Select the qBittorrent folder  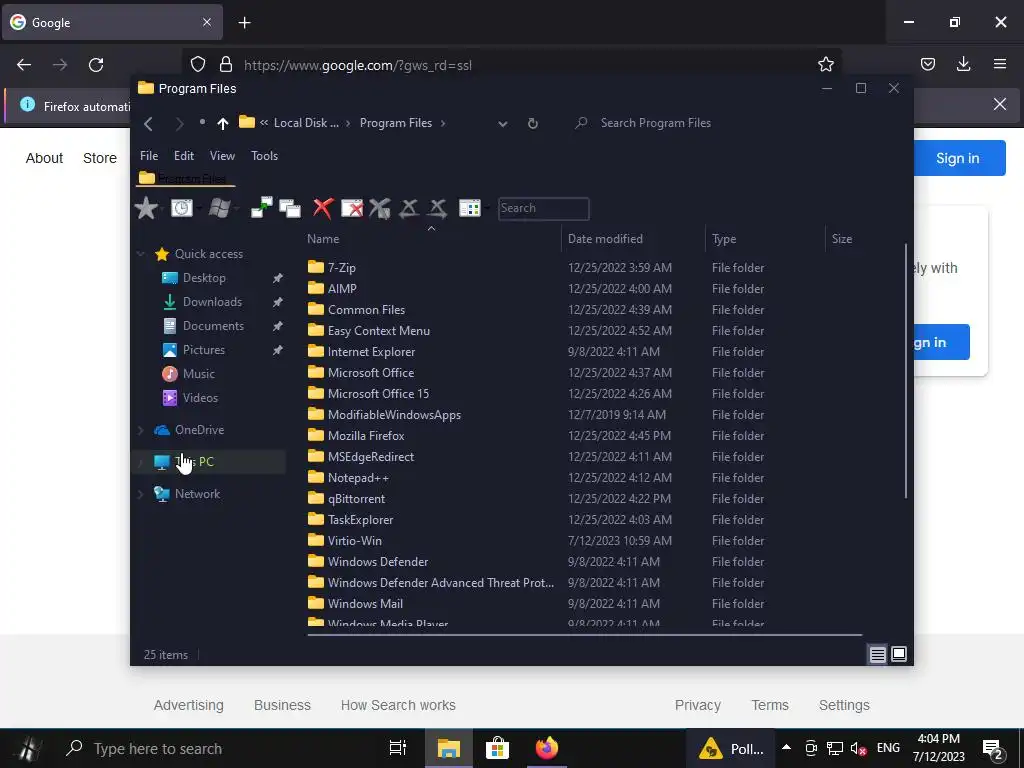(356, 499)
